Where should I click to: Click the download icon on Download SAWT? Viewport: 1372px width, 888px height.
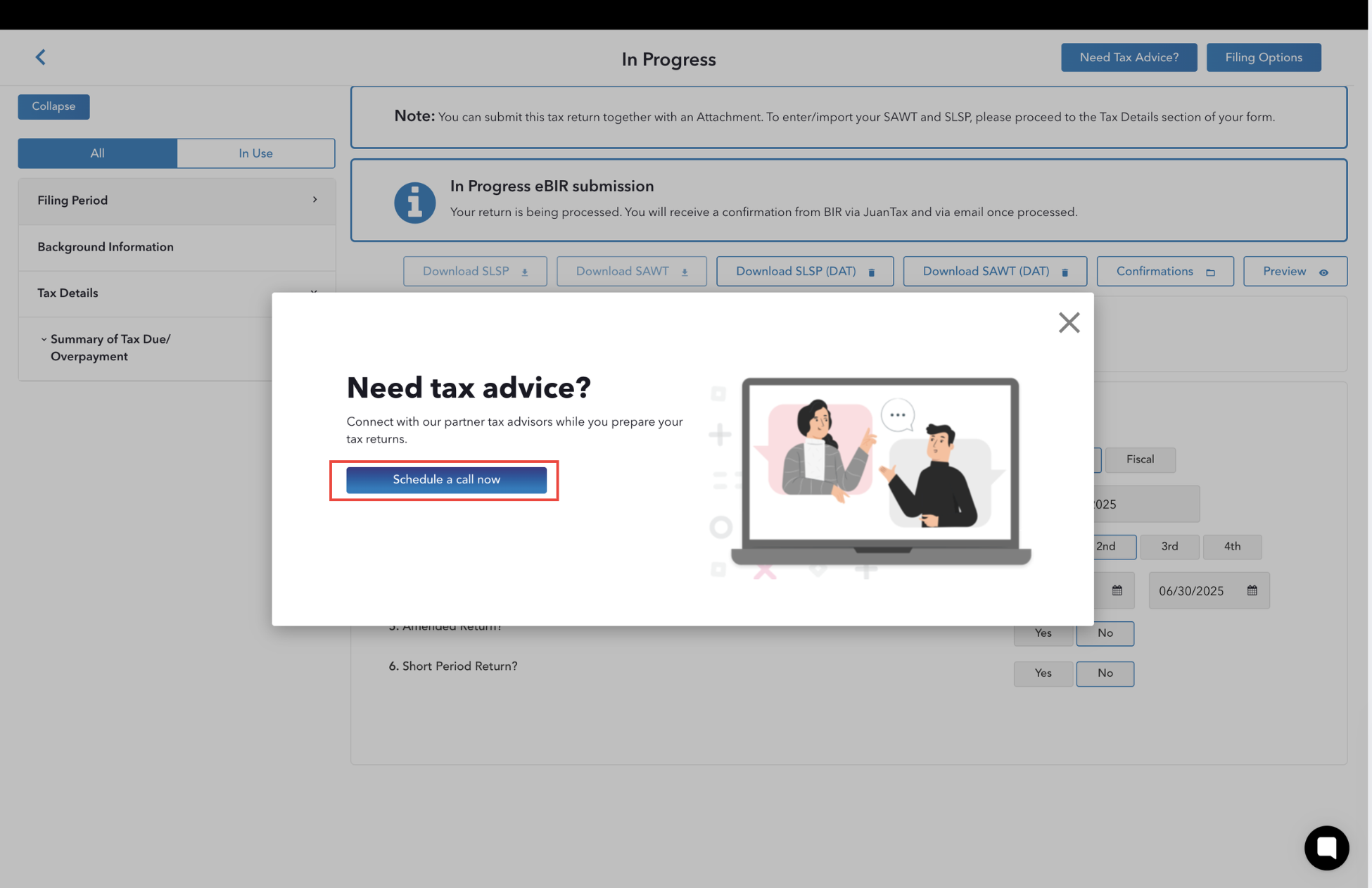pyautogui.click(x=685, y=272)
